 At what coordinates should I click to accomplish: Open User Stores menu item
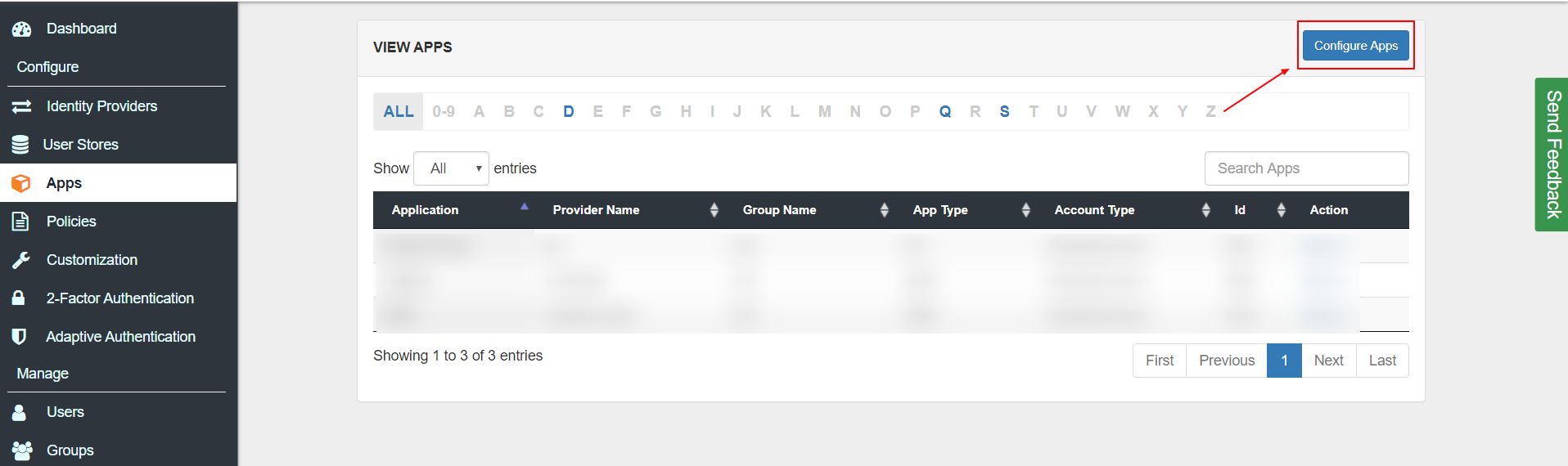click(x=81, y=145)
